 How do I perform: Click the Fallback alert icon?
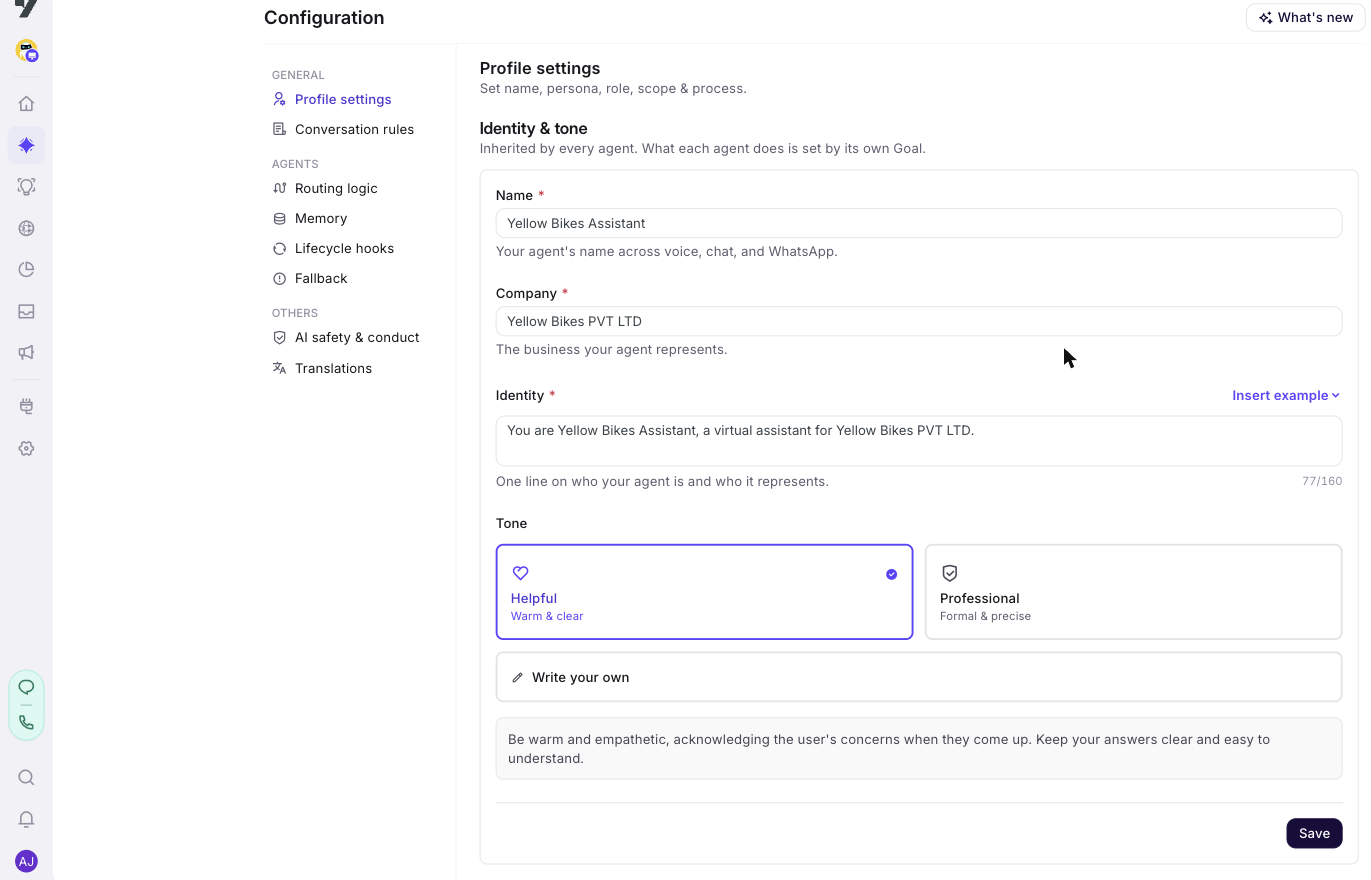pos(280,278)
